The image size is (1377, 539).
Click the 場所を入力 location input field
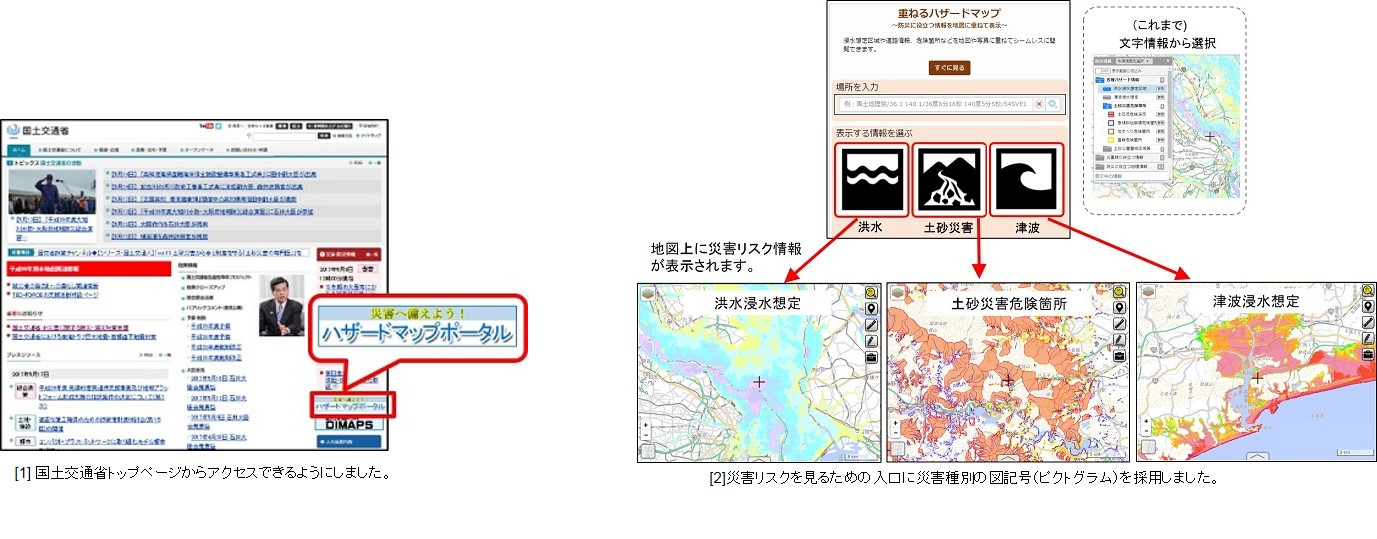pos(936,104)
